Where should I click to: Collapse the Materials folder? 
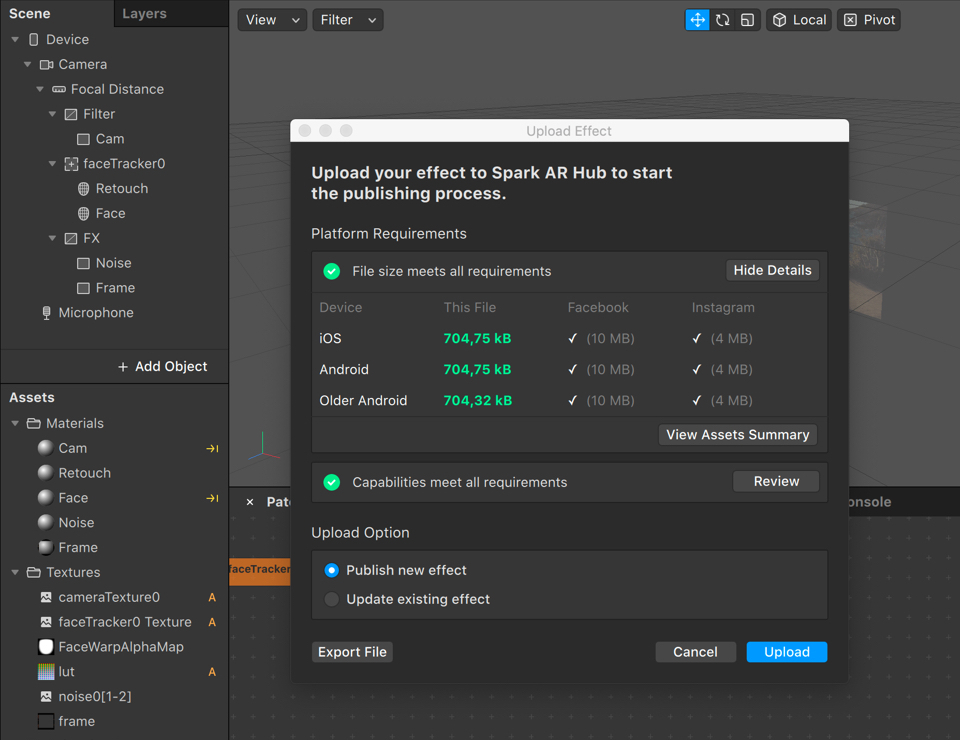coord(15,423)
